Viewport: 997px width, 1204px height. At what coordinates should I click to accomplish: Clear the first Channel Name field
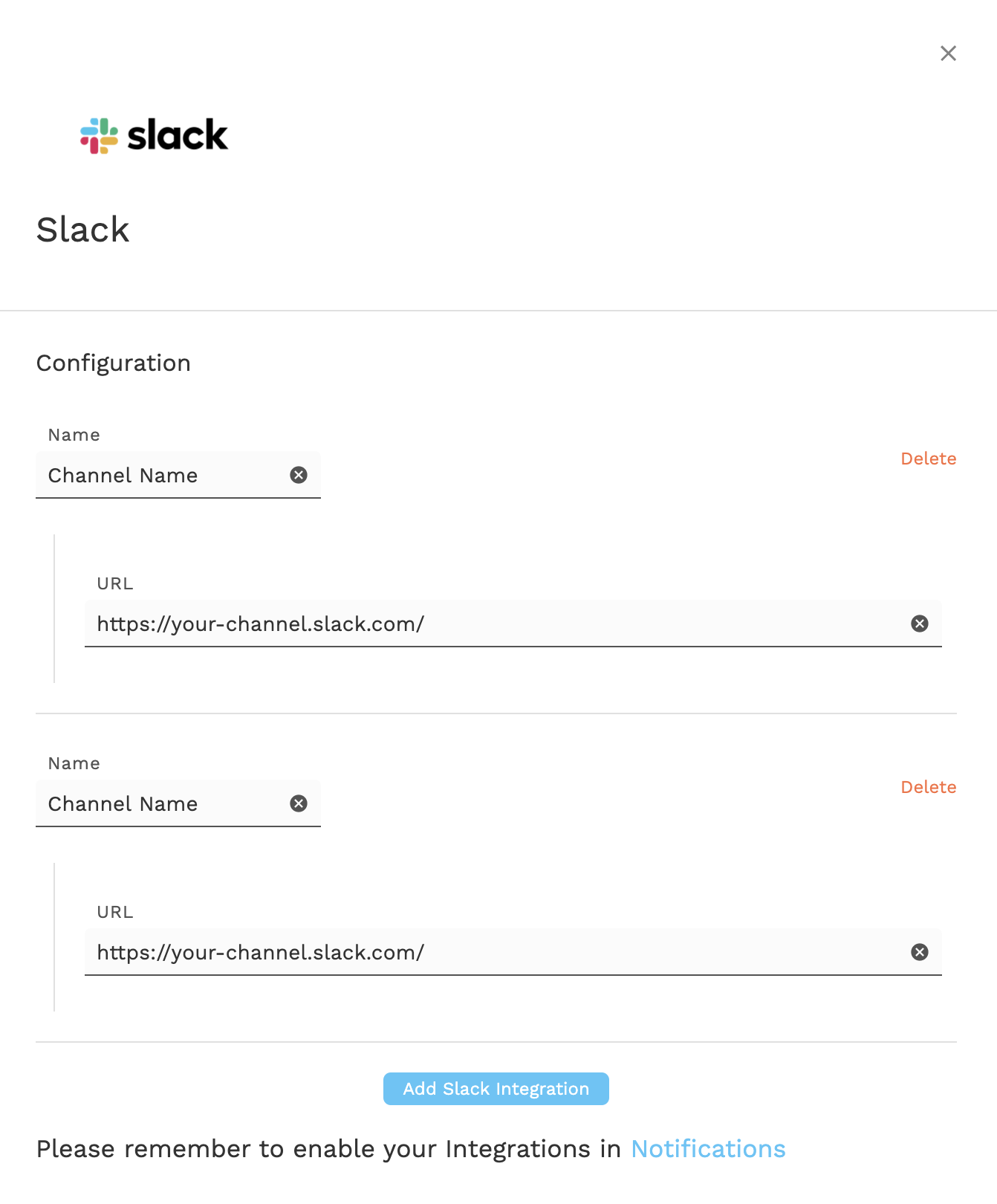(x=299, y=475)
